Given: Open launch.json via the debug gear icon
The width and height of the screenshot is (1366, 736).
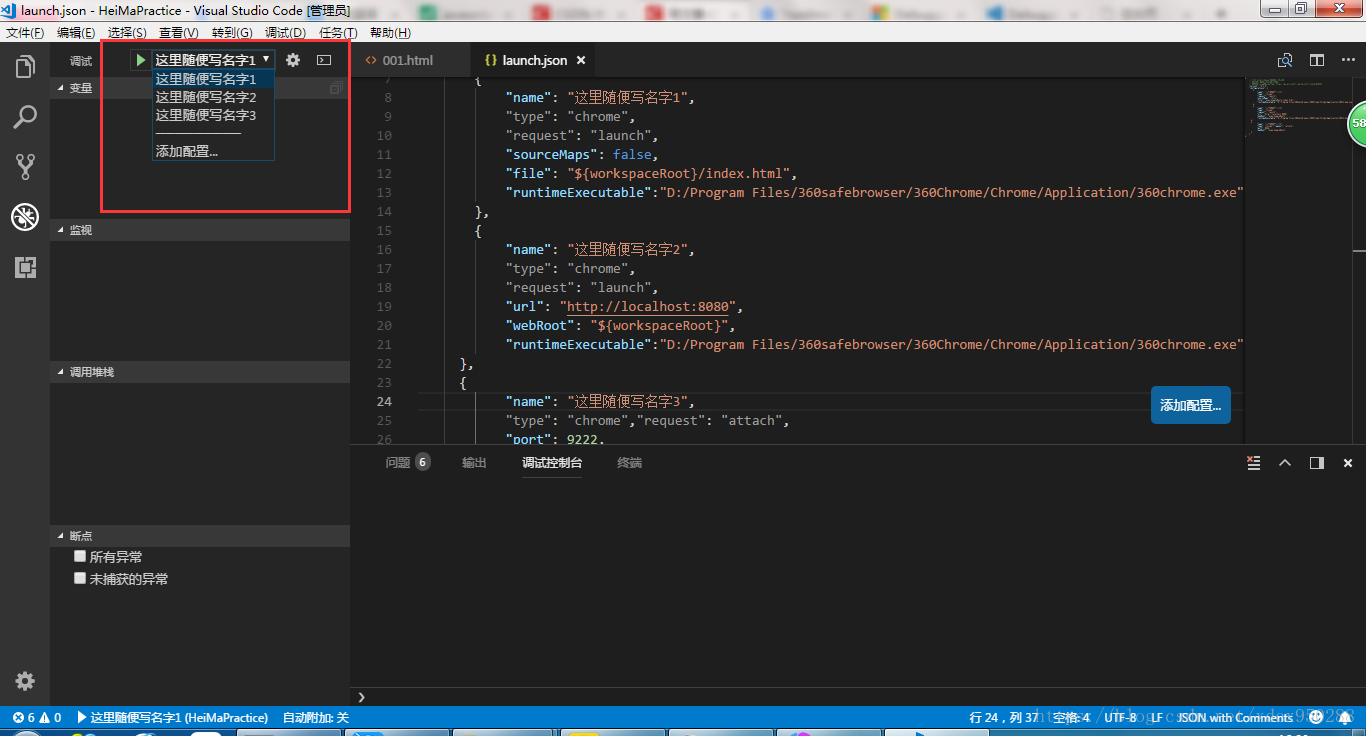Looking at the screenshot, I should tap(293, 60).
